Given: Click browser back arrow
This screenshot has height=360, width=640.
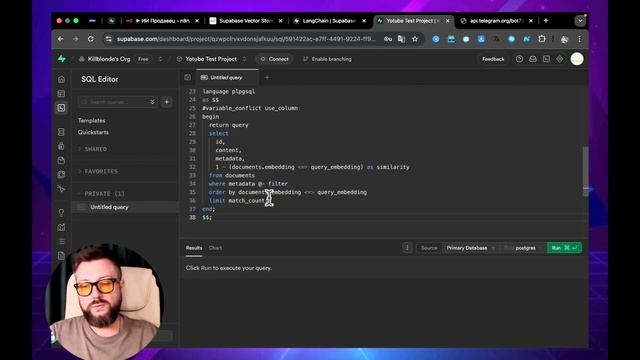Looking at the screenshot, I should pos(60,39).
